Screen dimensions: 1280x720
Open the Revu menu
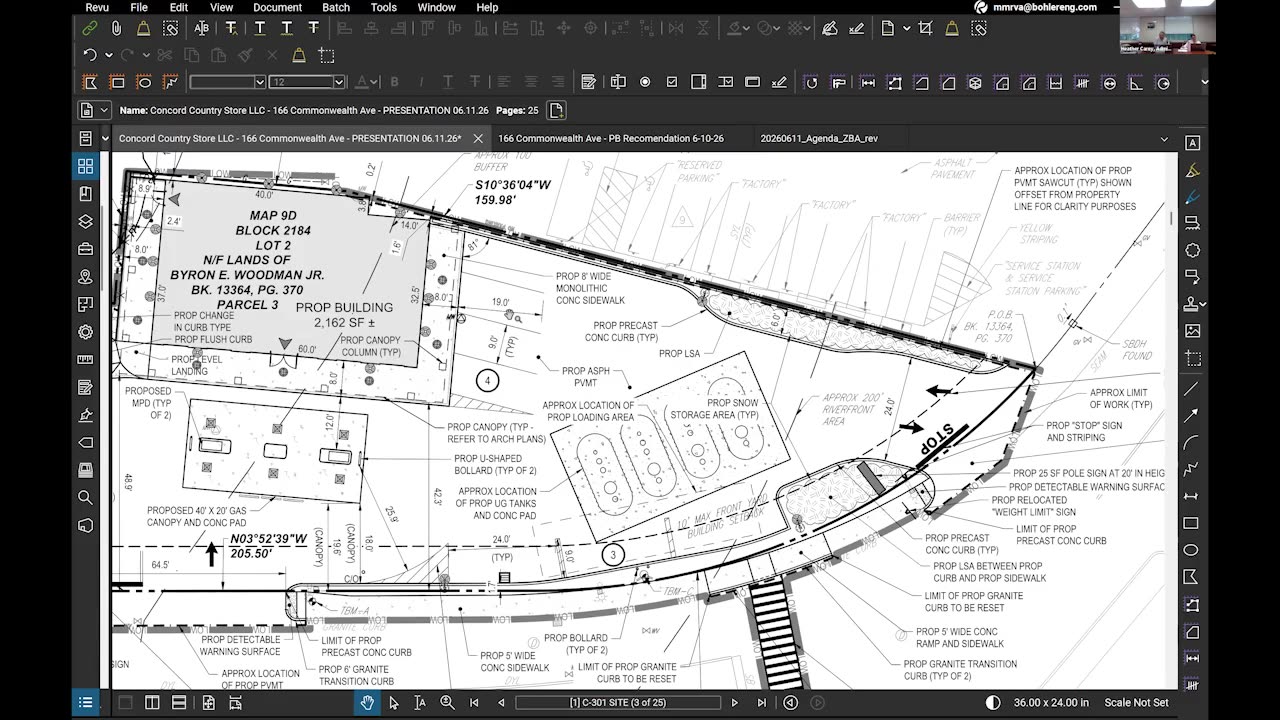click(97, 7)
